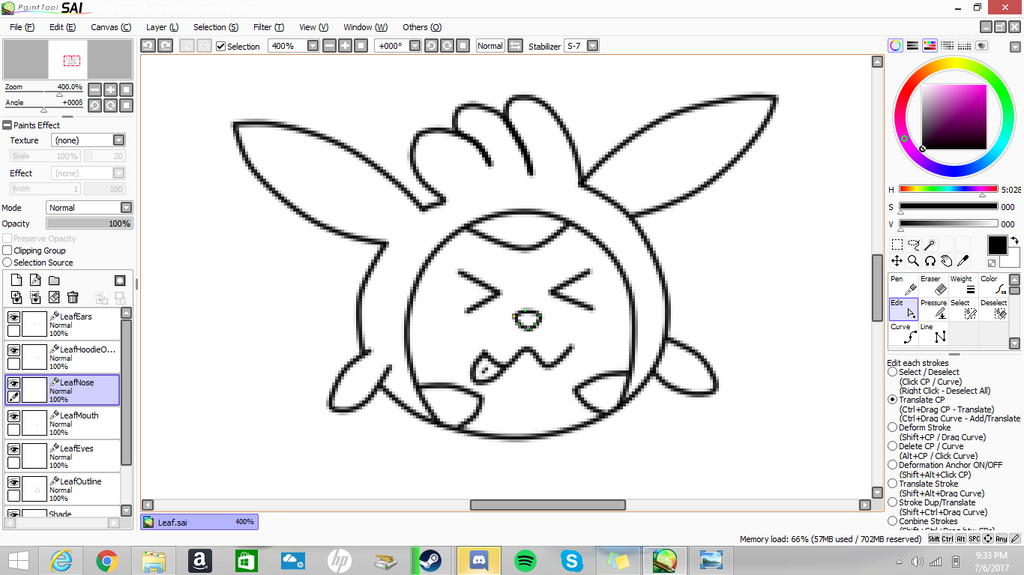Screen dimensions: 1024x575
Task: Choose the Select / Deselect edit mode
Action: [x=893, y=372]
